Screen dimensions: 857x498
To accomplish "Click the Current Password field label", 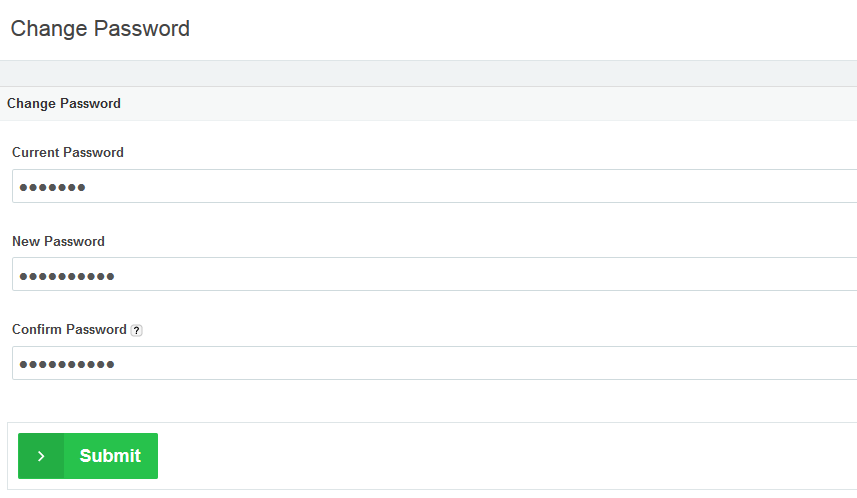I will pos(68,153).
